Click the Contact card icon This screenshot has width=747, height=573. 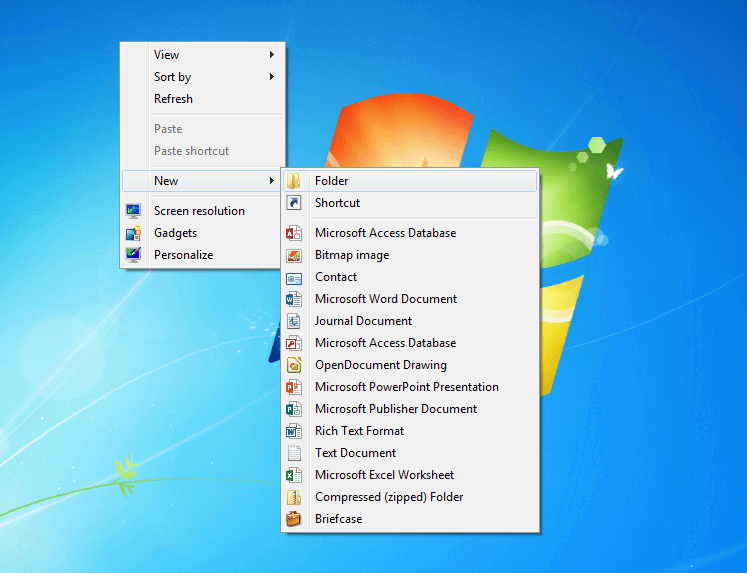tap(293, 278)
